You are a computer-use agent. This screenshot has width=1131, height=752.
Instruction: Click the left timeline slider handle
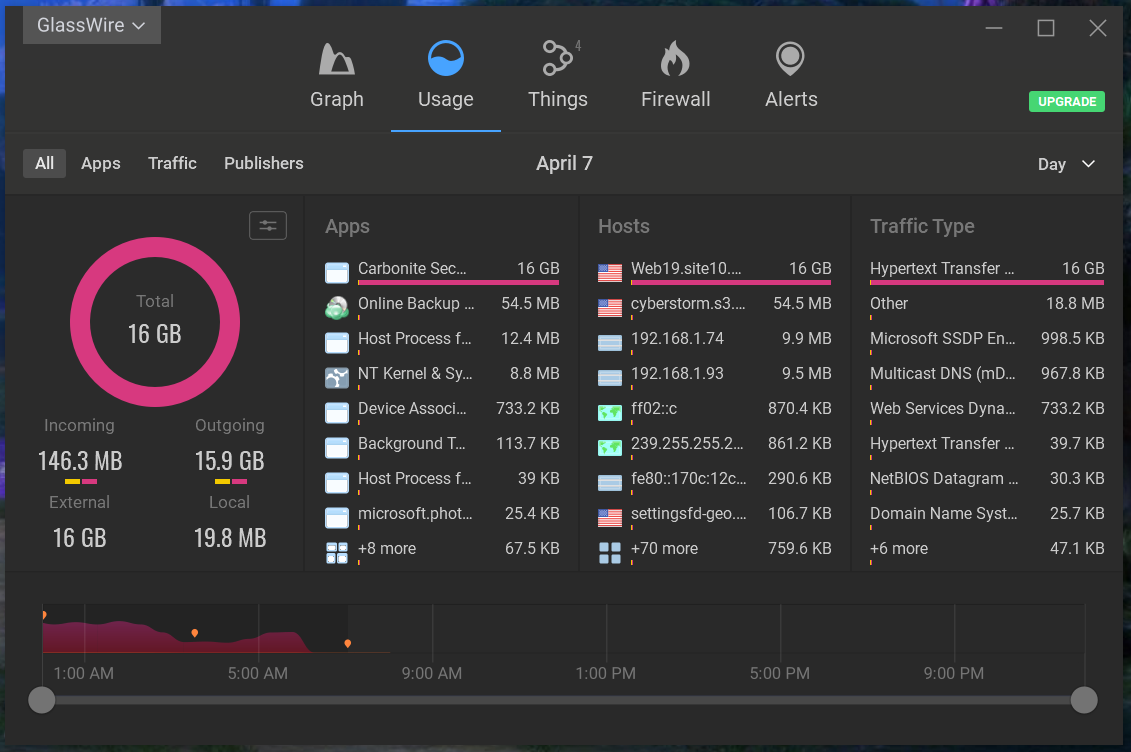pyautogui.click(x=42, y=700)
